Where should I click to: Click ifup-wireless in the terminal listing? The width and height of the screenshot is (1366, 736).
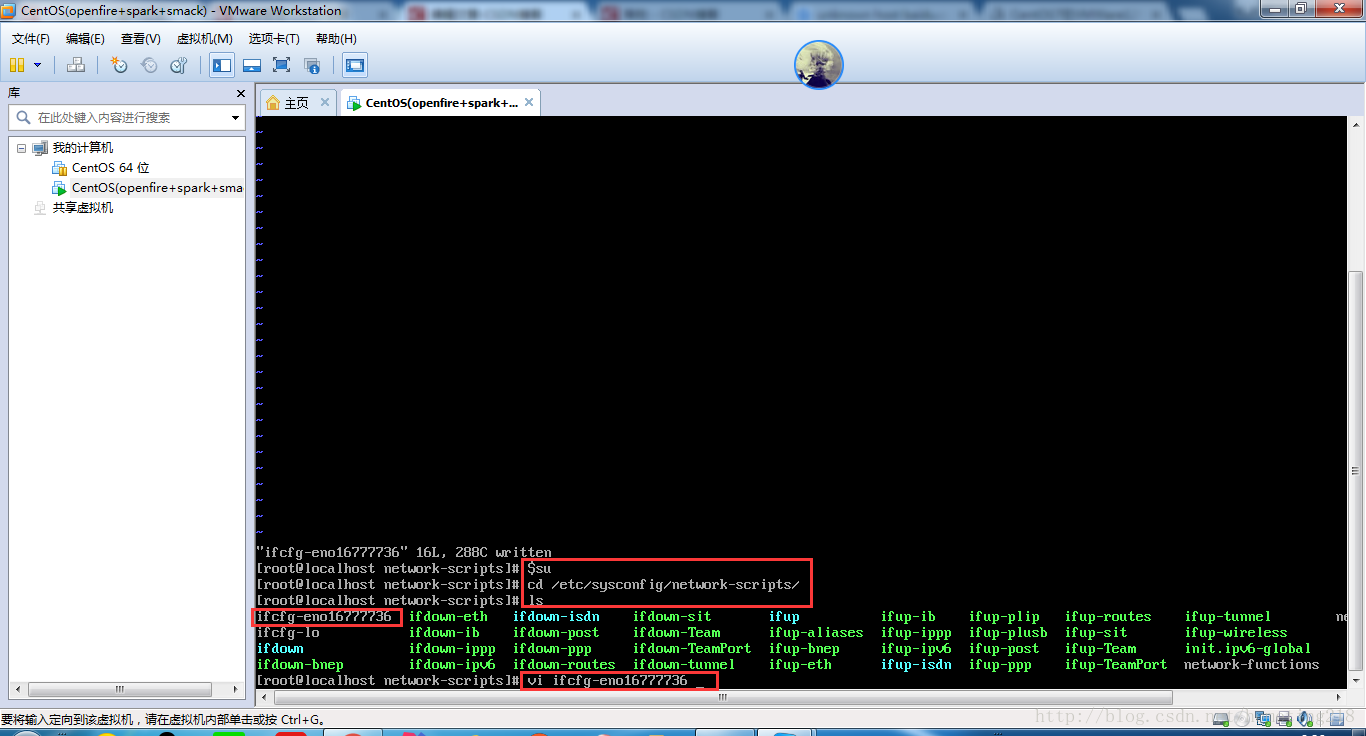pos(1236,633)
